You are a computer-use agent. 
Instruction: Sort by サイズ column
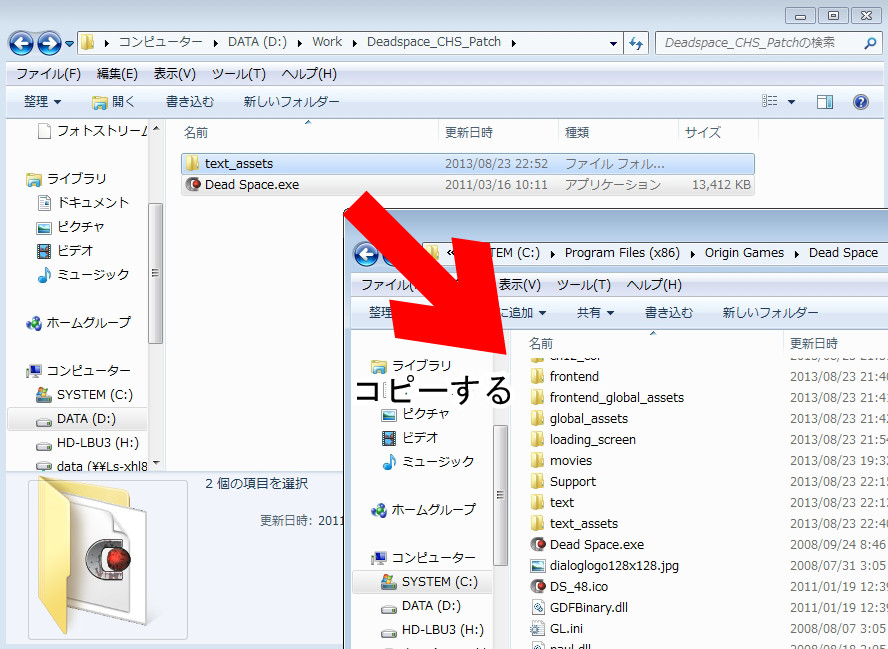(x=703, y=133)
